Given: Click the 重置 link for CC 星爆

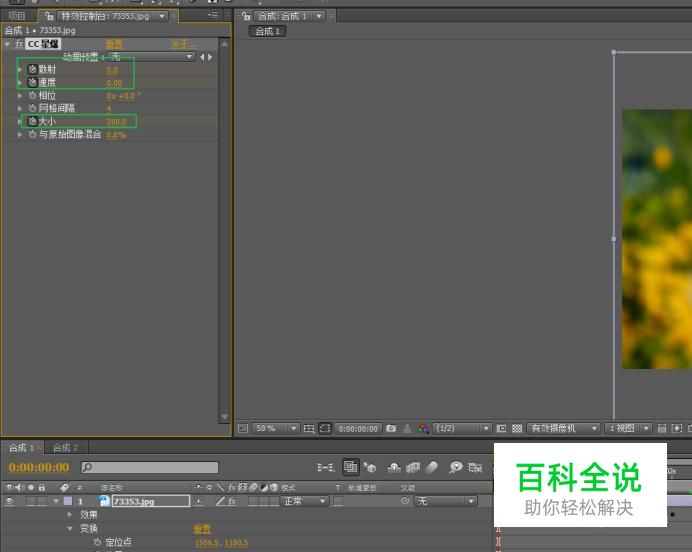Looking at the screenshot, I should [114, 44].
